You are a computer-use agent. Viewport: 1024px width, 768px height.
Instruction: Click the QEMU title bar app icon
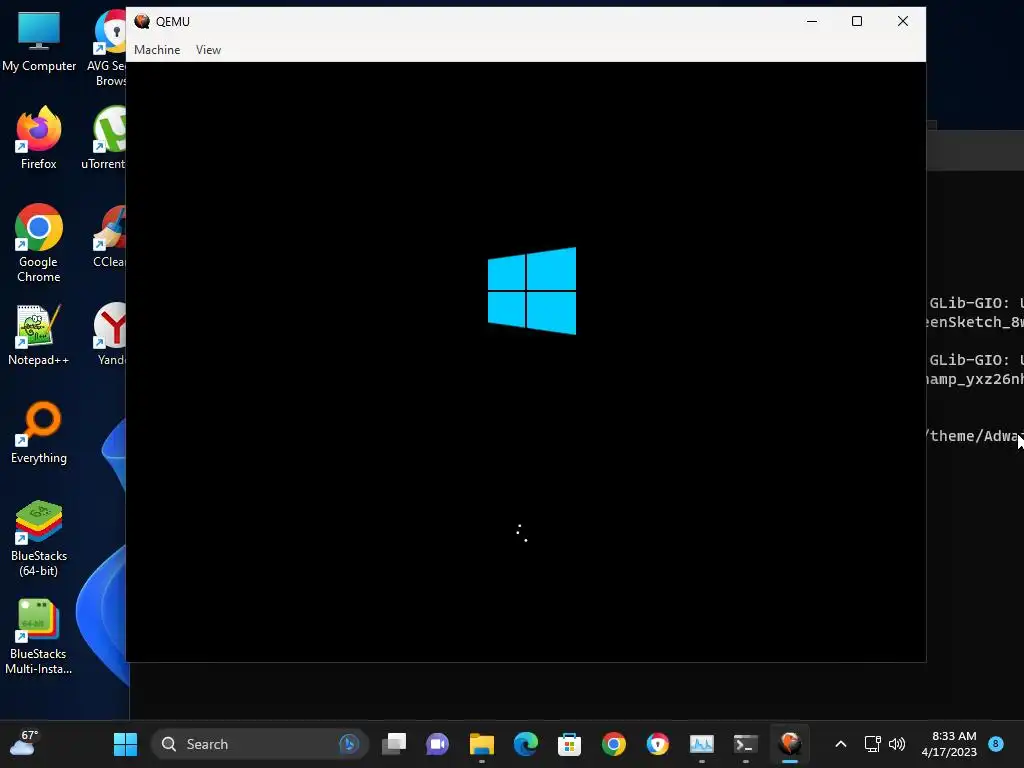coord(142,22)
